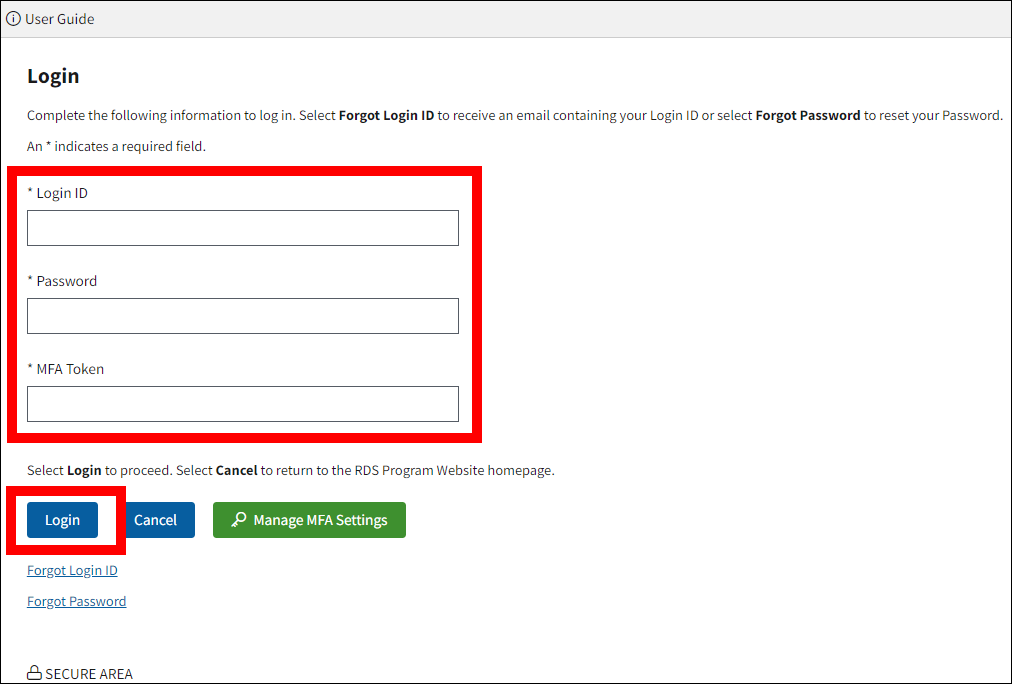Click the required field asterisk note
Image resolution: width=1012 pixels, height=684 pixels.
coord(116,146)
